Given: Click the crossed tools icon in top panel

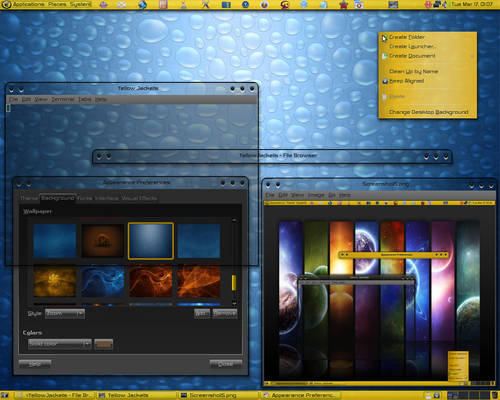Looking at the screenshot, I should click(205, 5).
